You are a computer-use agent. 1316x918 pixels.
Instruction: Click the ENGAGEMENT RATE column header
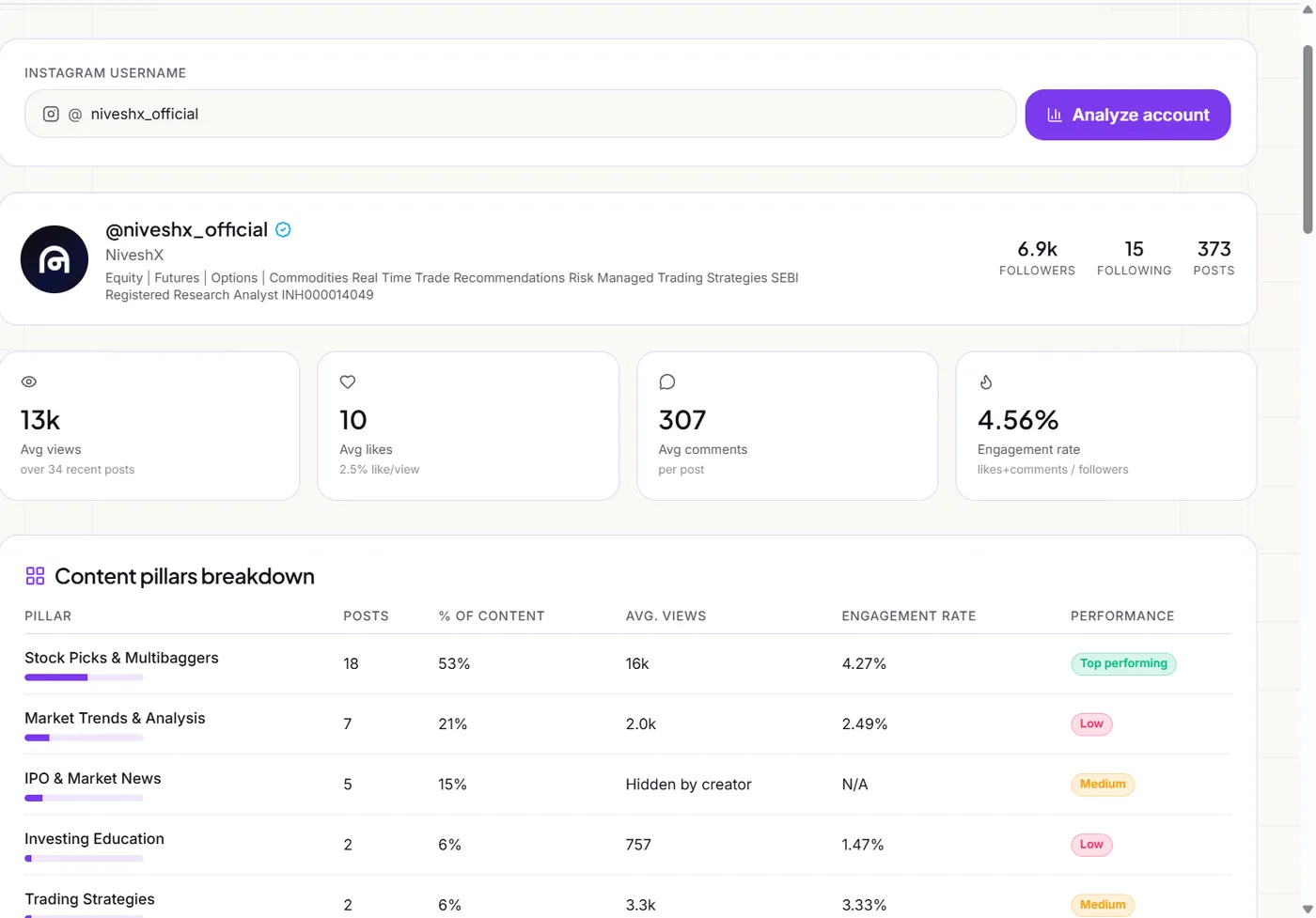click(909, 616)
